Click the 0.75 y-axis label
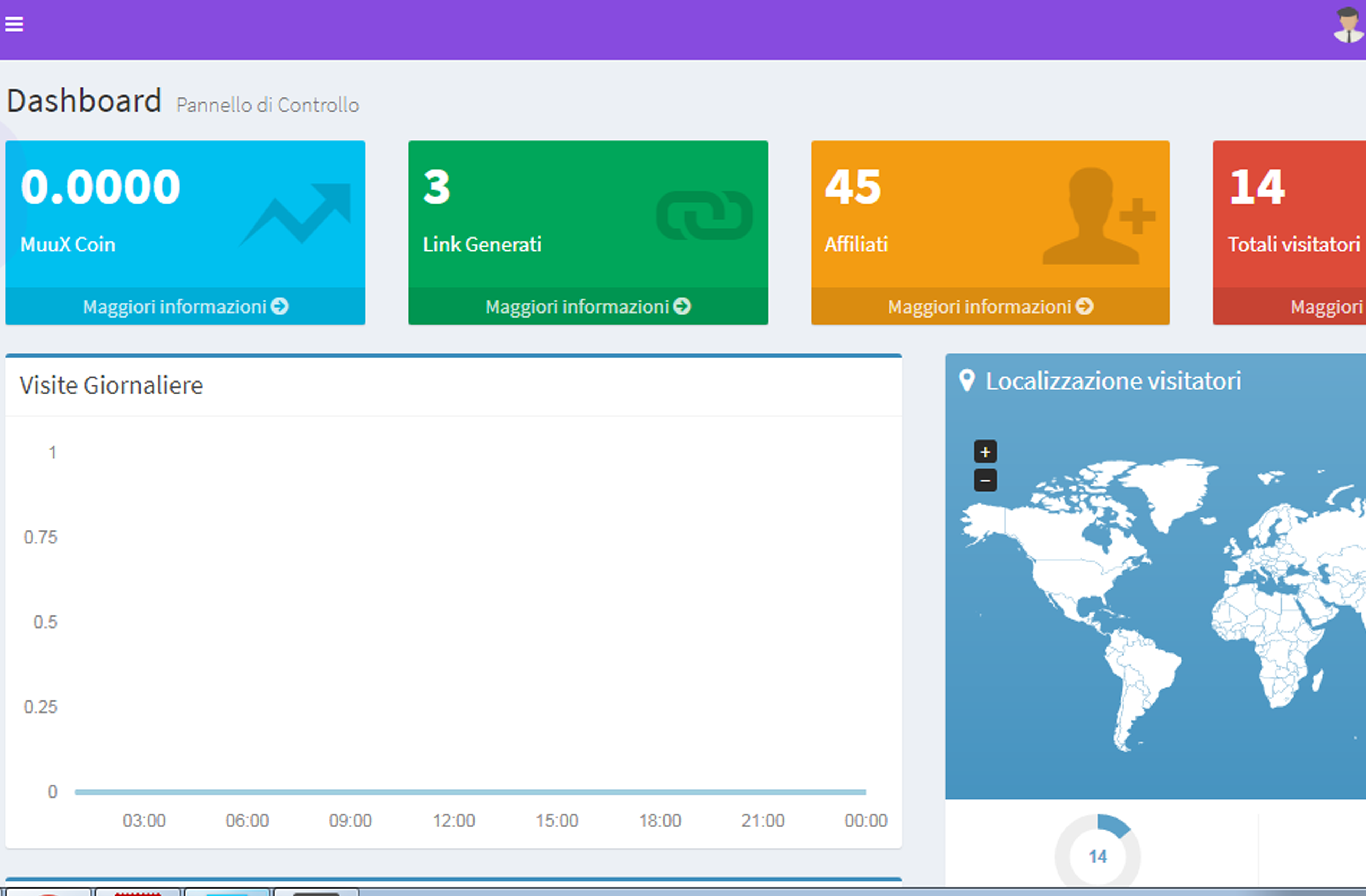Image resolution: width=1366 pixels, height=896 pixels. (41, 538)
